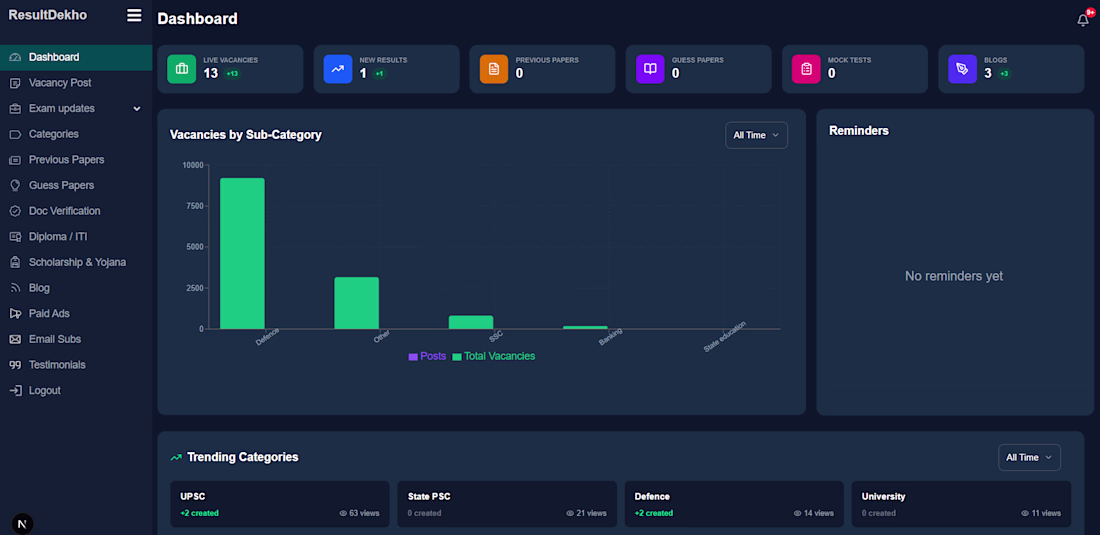The height and width of the screenshot is (535, 1100).
Task: Open the Vacancies chart All Time dropdown
Action: 756,135
